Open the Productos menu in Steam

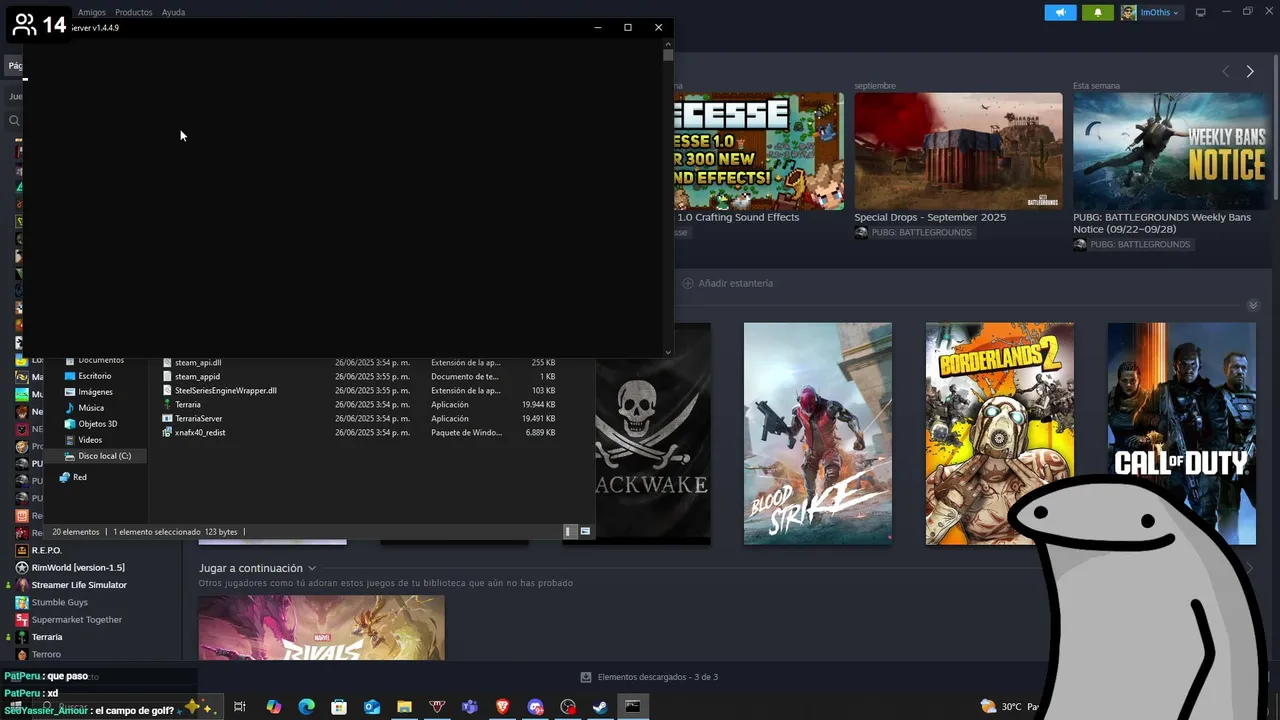[134, 12]
